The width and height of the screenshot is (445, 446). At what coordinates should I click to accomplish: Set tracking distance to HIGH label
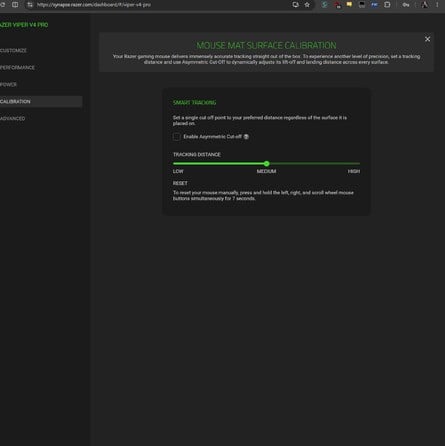pos(354,171)
